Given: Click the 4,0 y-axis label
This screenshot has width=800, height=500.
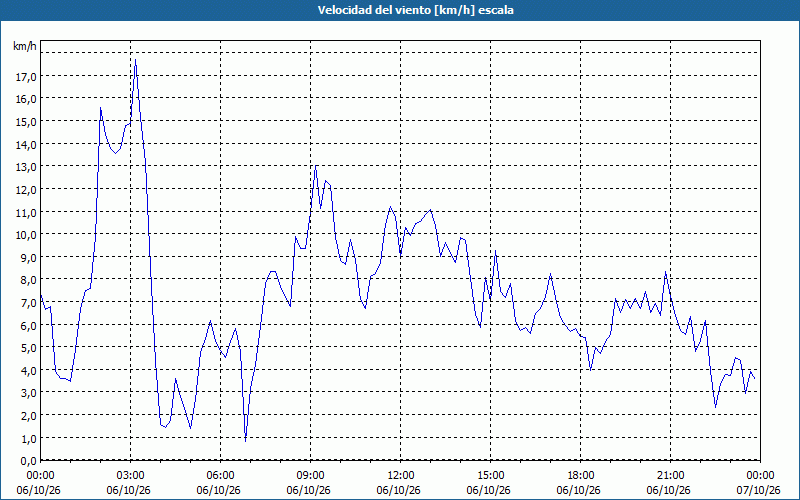Looking at the screenshot, I should 29,371.
